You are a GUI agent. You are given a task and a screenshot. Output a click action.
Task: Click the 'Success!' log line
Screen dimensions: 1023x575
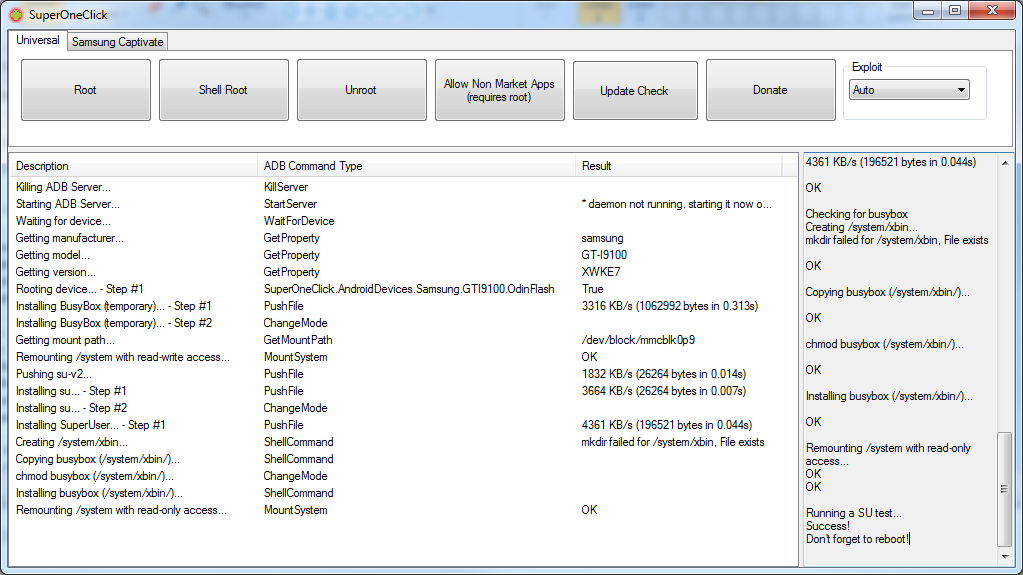coord(827,526)
